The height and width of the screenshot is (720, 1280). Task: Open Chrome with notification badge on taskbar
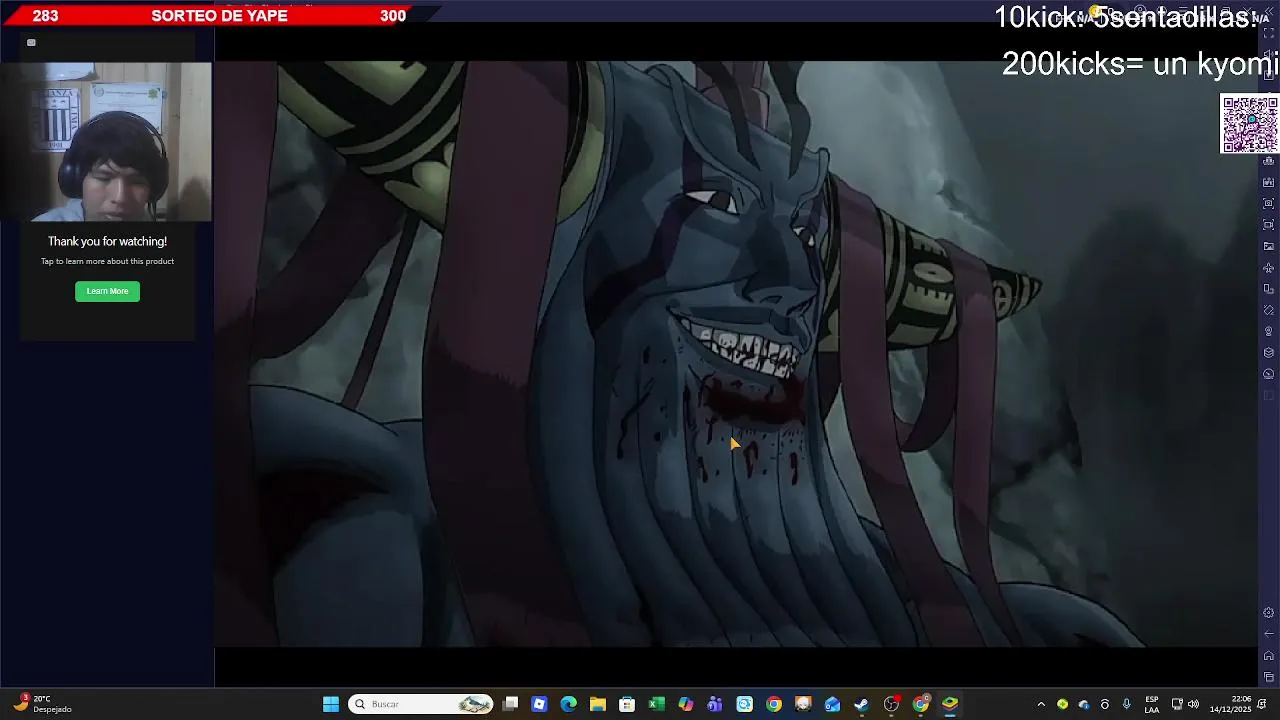coord(920,704)
